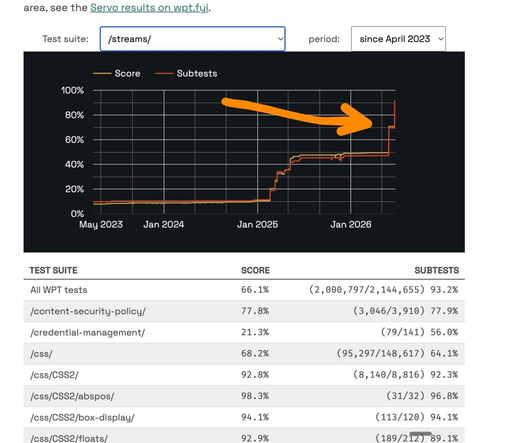Click subtests value (2,000,797/2,144,655) 93.2%

383,290
